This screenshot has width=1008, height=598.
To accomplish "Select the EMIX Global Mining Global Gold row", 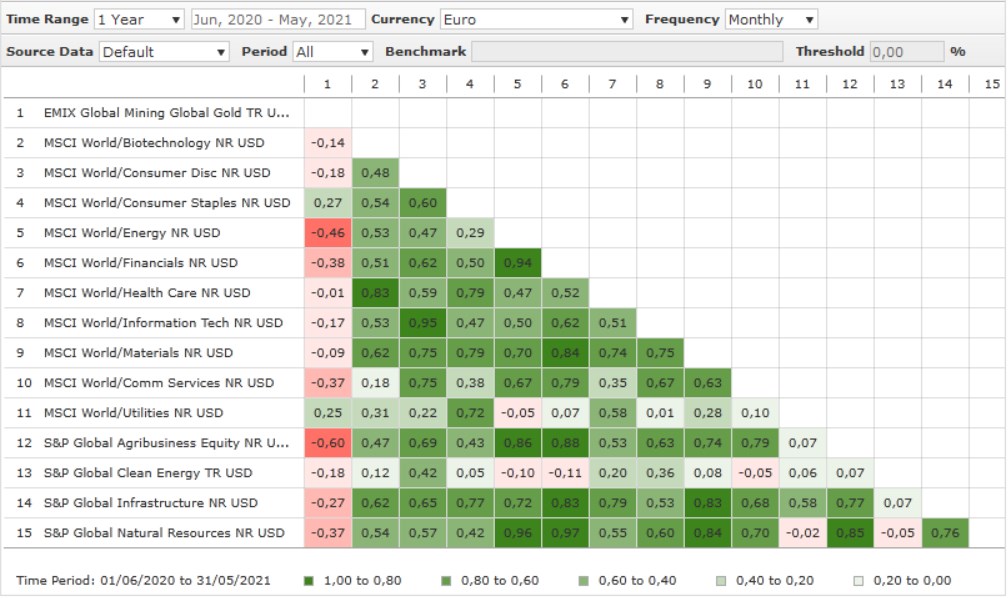I will [x=166, y=113].
